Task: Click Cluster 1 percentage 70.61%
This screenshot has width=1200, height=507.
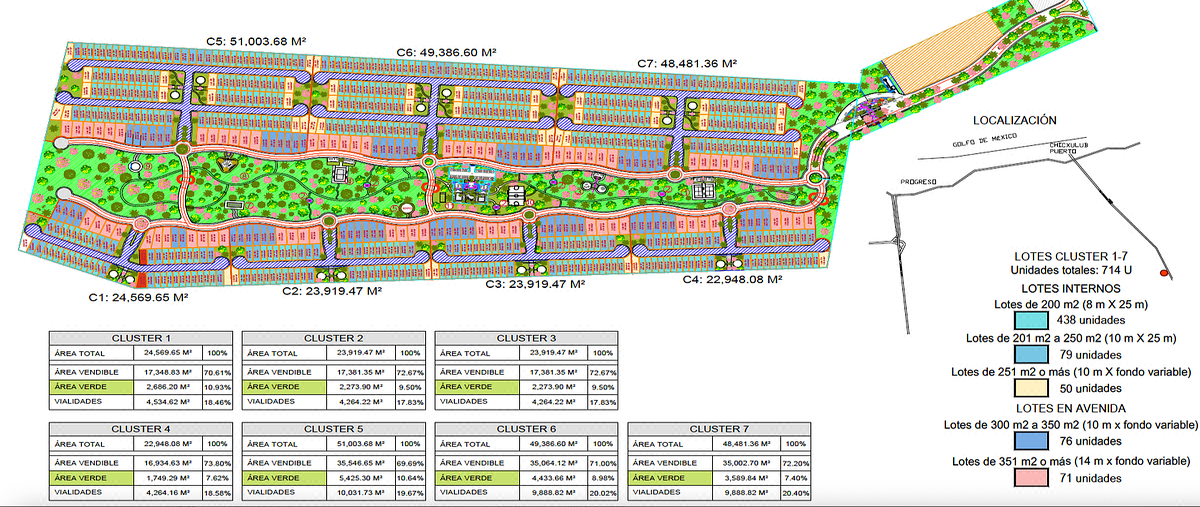Action: tap(216, 371)
